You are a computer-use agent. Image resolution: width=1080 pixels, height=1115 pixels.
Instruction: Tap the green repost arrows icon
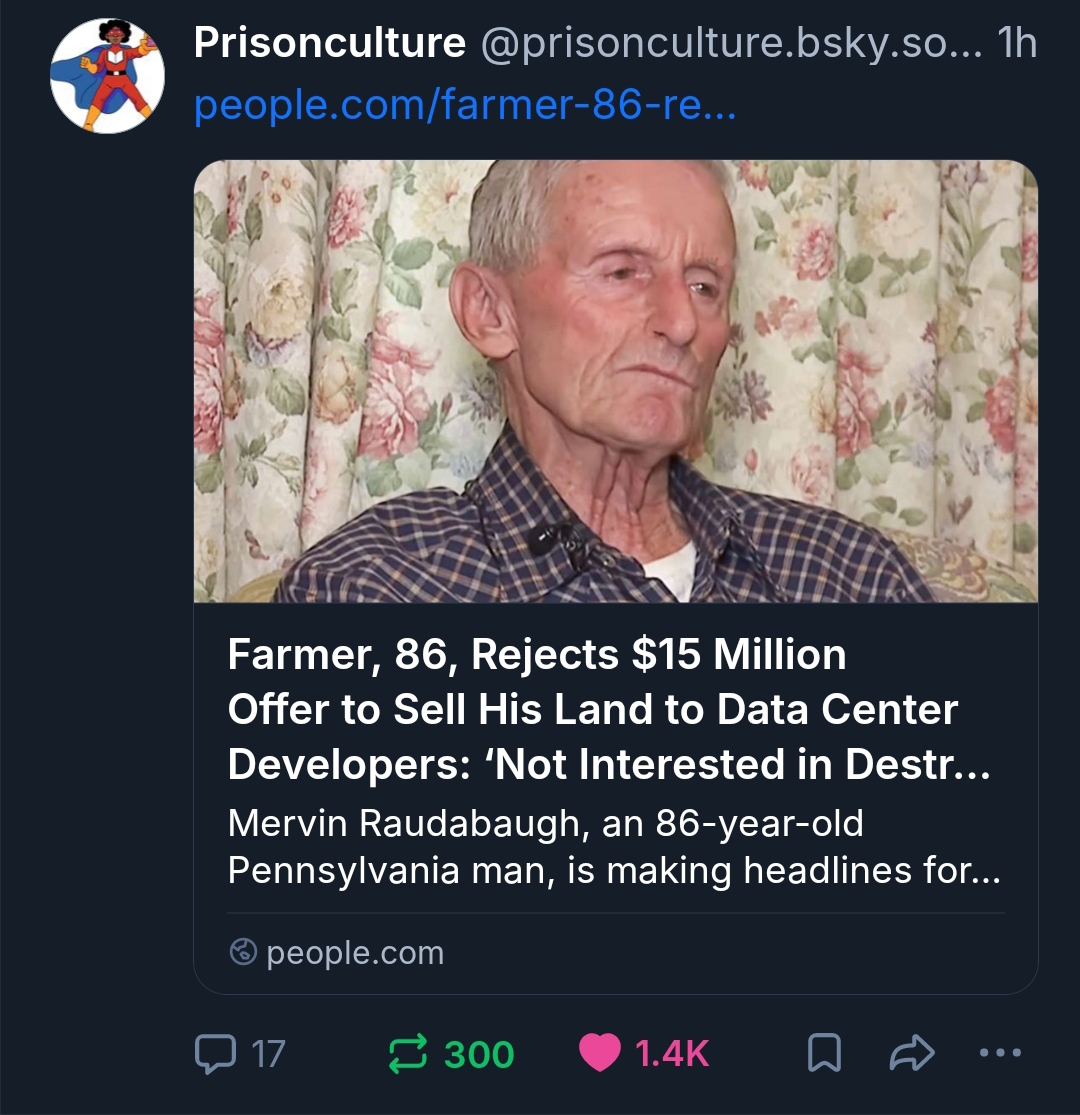point(407,1053)
